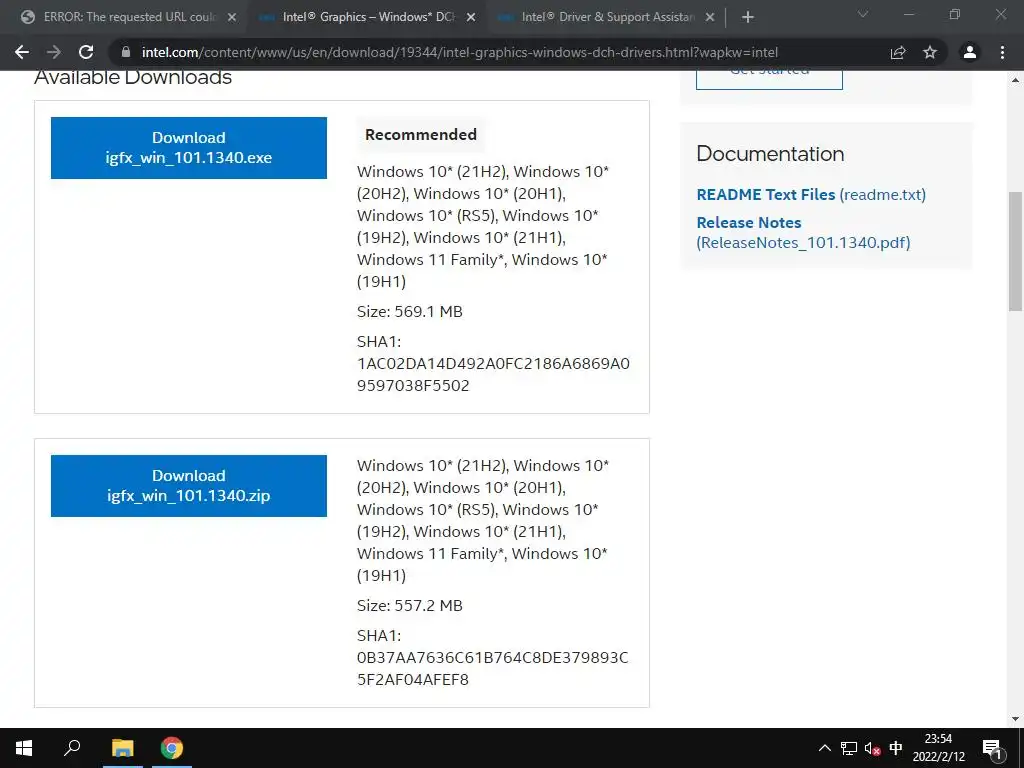This screenshot has width=1024, height=768.
Task: Click scrollbar down arrow
Action: (x=1015, y=719)
